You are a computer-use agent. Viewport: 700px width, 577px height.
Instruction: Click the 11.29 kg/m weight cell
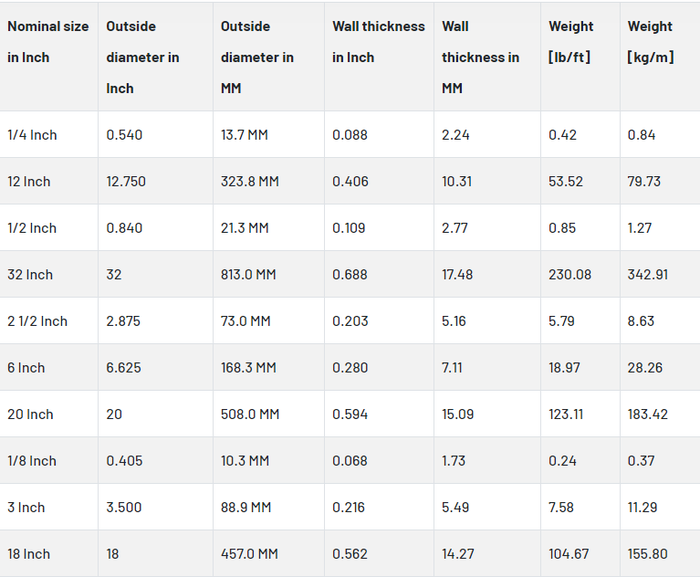[642, 507]
